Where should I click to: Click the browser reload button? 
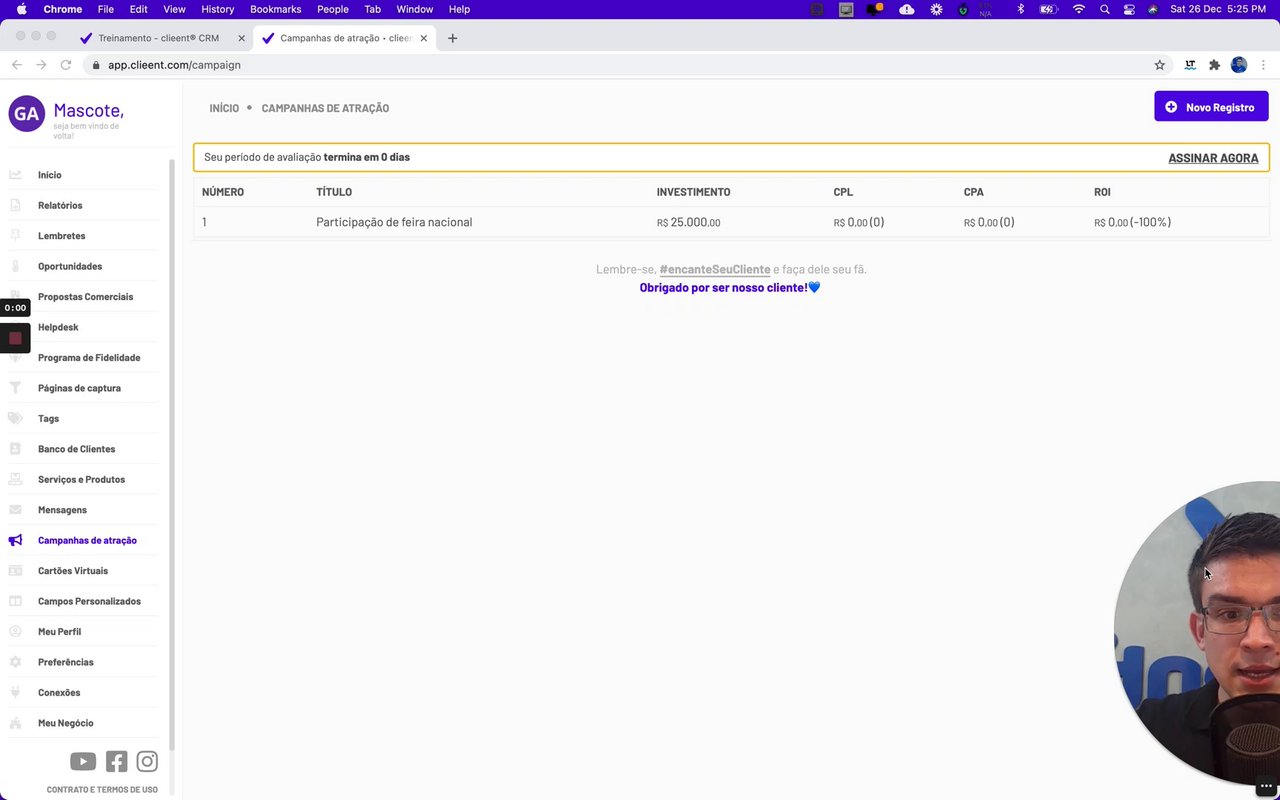[66, 65]
